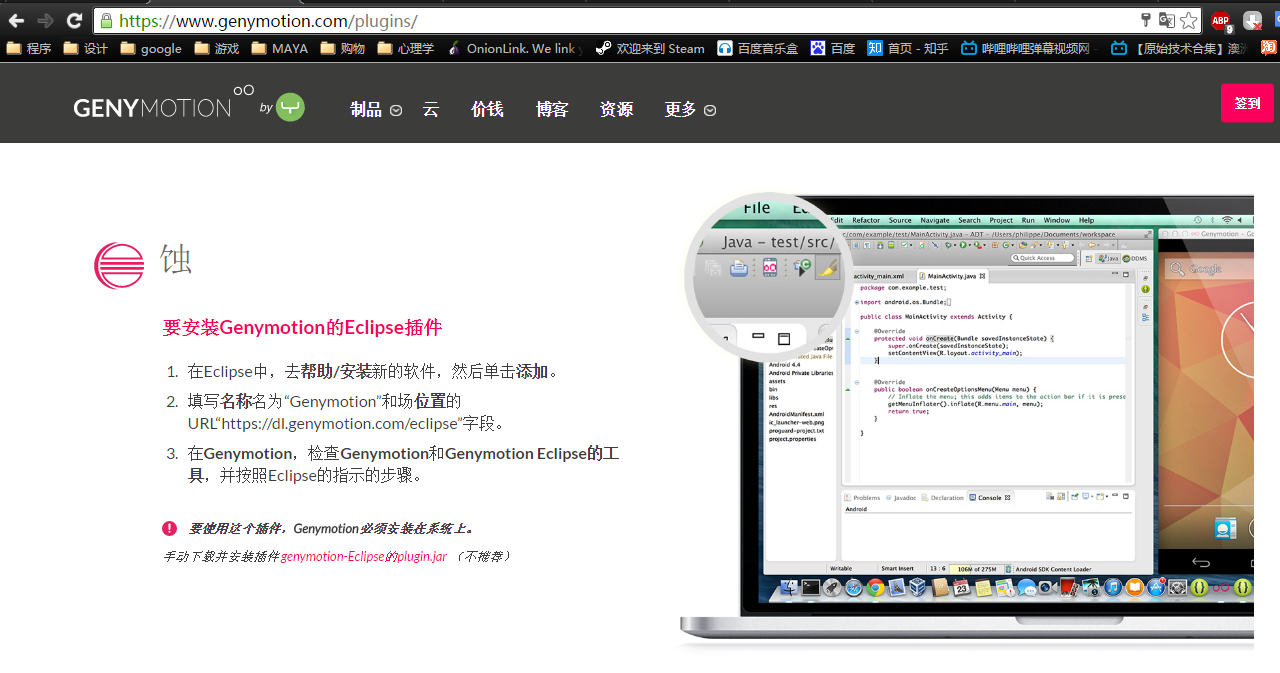Bookmark this page with the star
Viewport: 1280px width, 673px height.
click(1188, 20)
